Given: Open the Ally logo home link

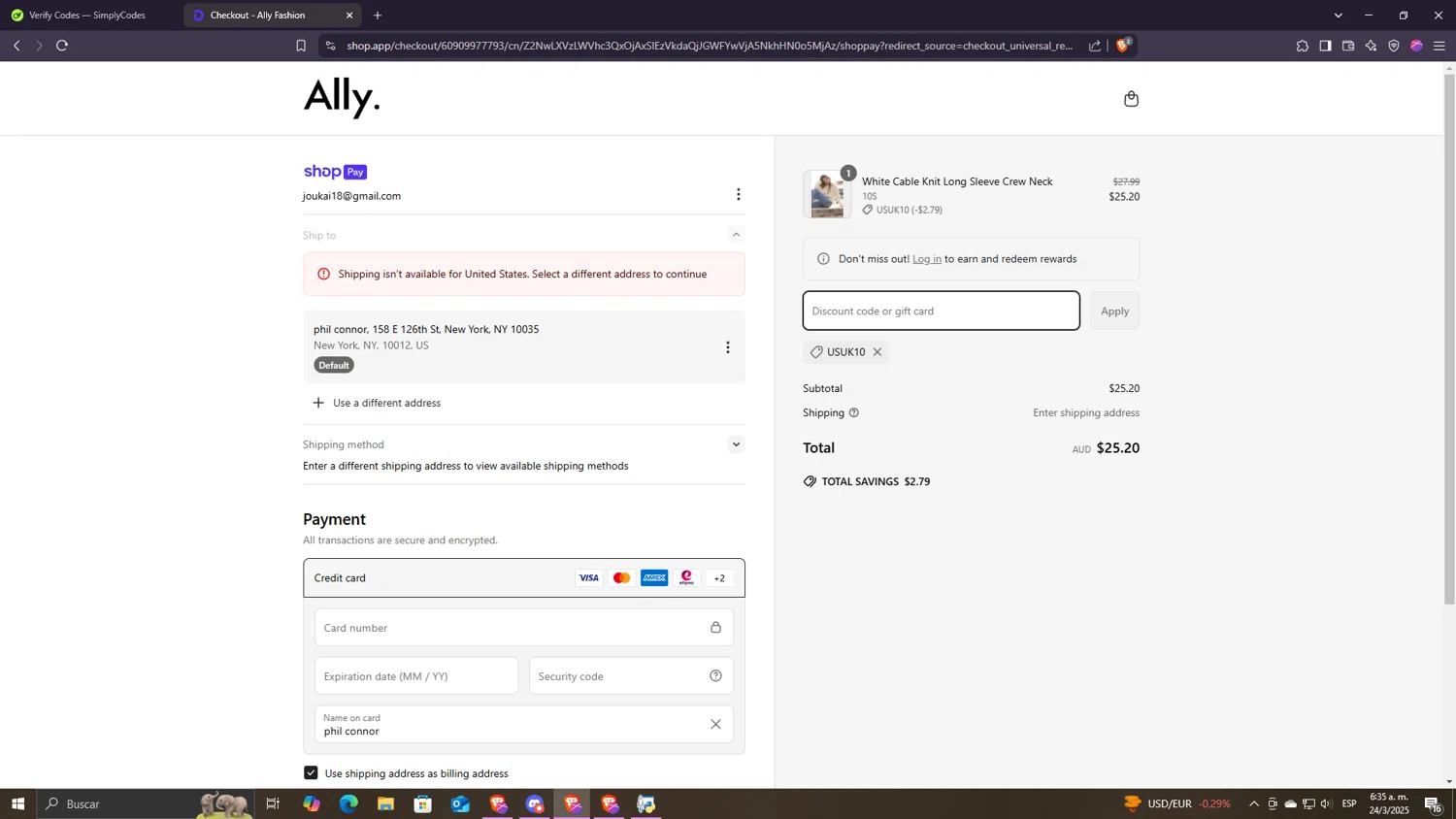Looking at the screenshot, I should tap(342, 97).
